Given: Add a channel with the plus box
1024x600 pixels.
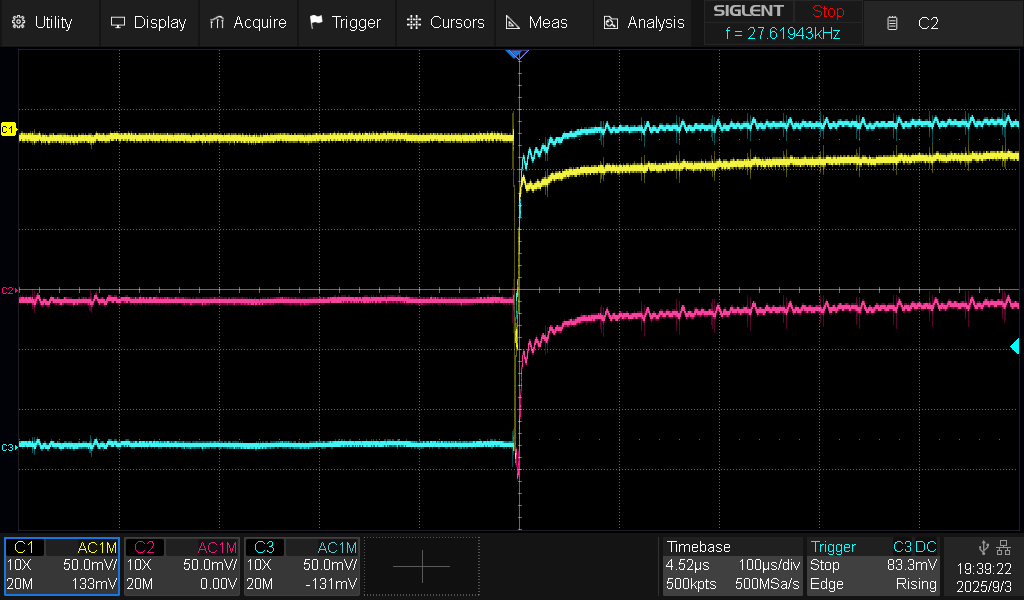Looking at the screenshot, I should [421, 566].
